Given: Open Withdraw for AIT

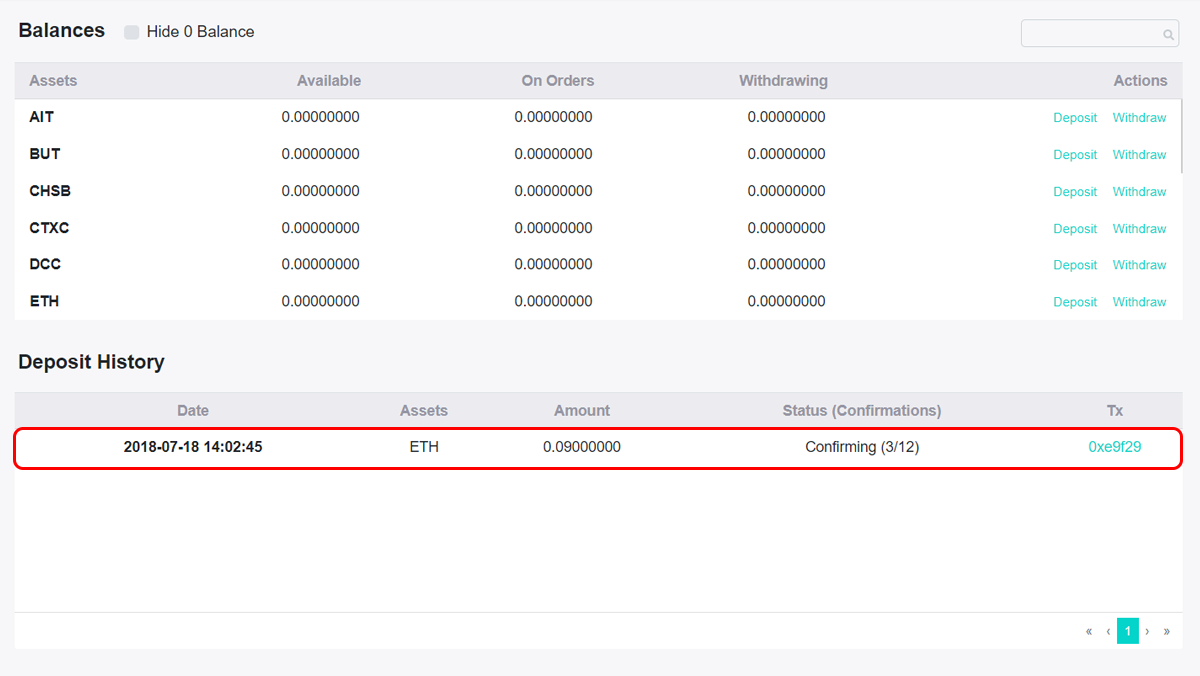Looking at the screenshot, I should (1139, 118).
